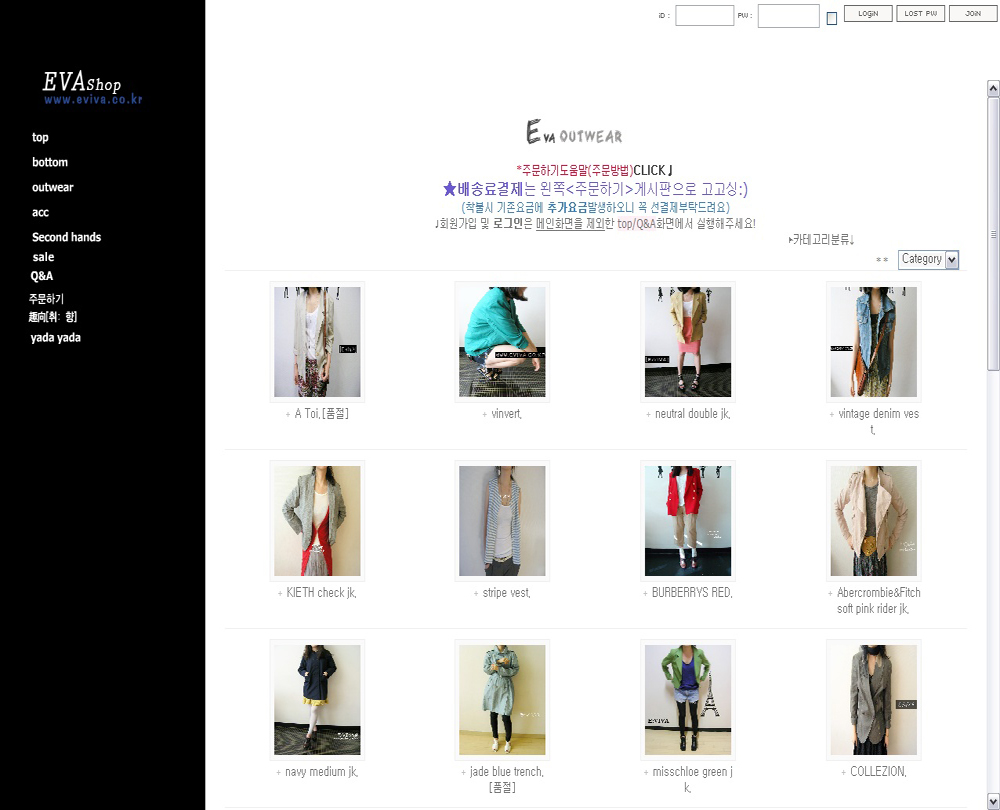This screenshot has width=1000, height=810.
Task: Go to the 'outwear' menu section
Action: click(52, 188)
